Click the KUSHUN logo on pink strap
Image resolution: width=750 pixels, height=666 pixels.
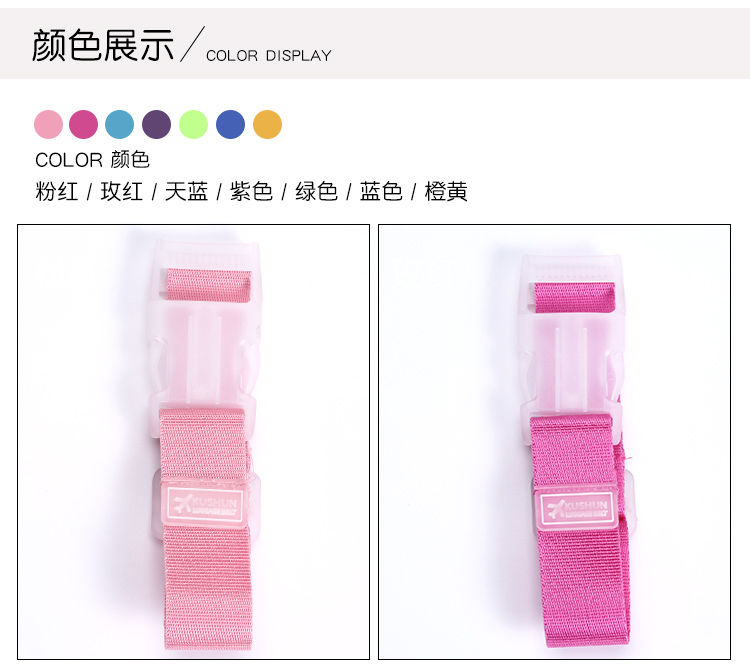tap(206, 505)
